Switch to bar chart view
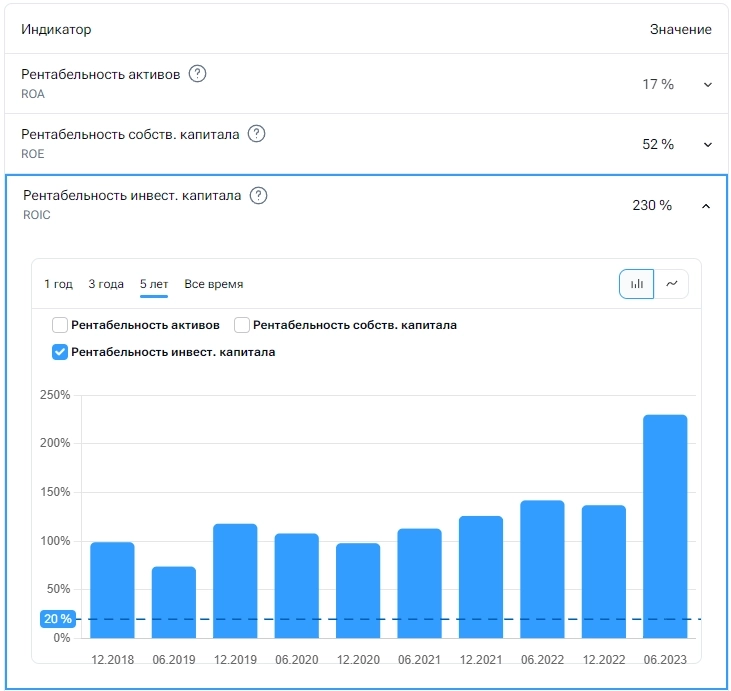 (x=637, y=284)
